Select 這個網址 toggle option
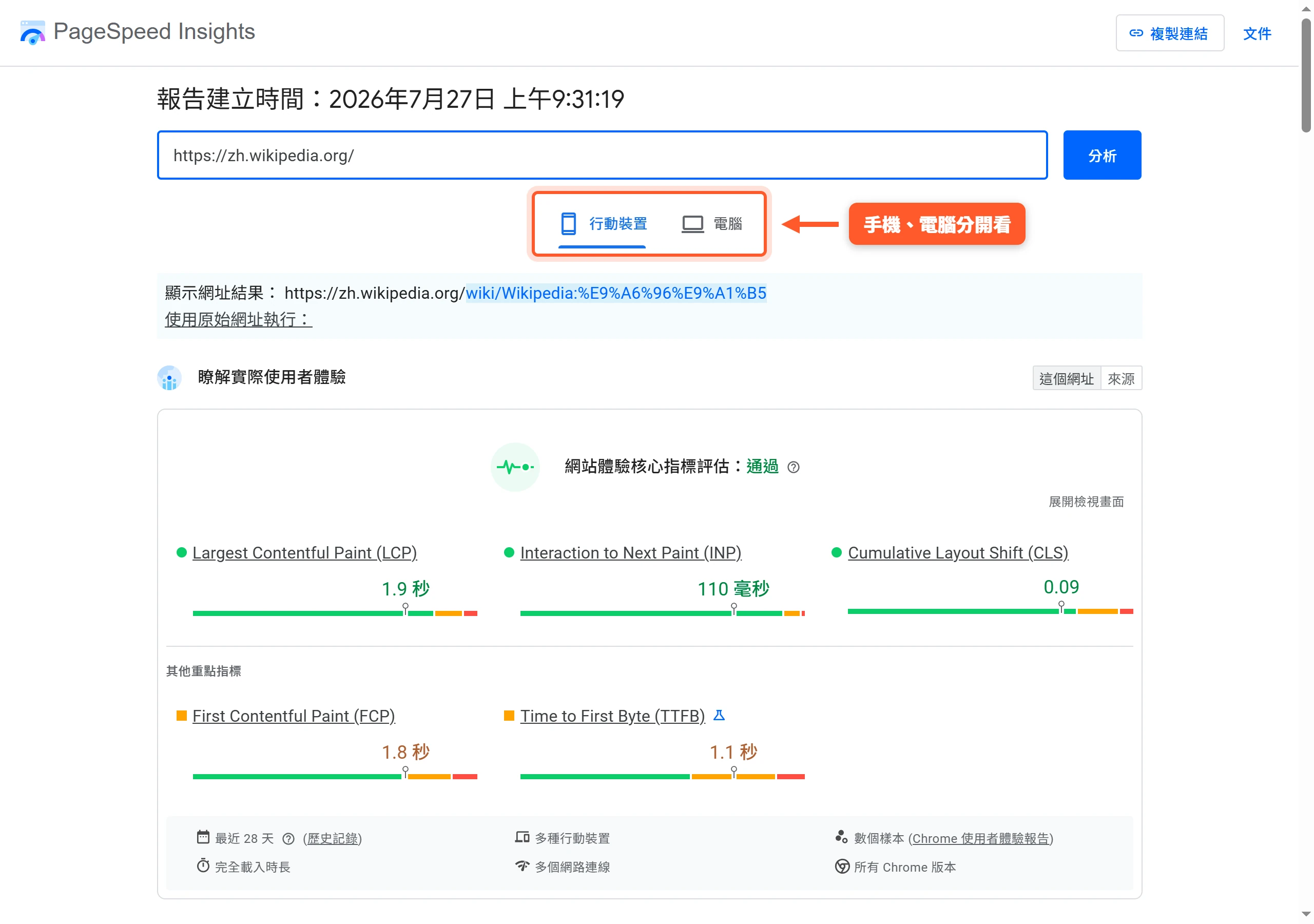Image resolution: width=1314 pixels, height=924 pixels. click(1066, 378)
